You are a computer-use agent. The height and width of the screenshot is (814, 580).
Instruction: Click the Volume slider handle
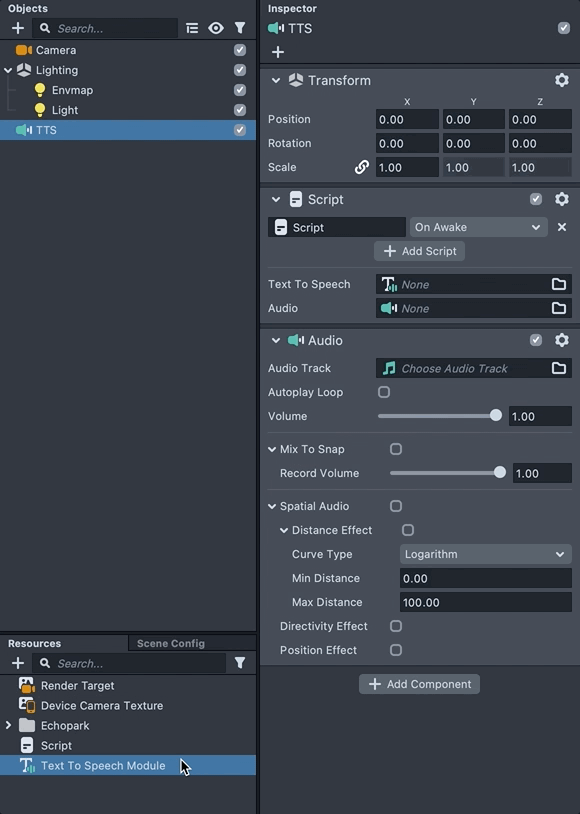(x=496, y=415)
